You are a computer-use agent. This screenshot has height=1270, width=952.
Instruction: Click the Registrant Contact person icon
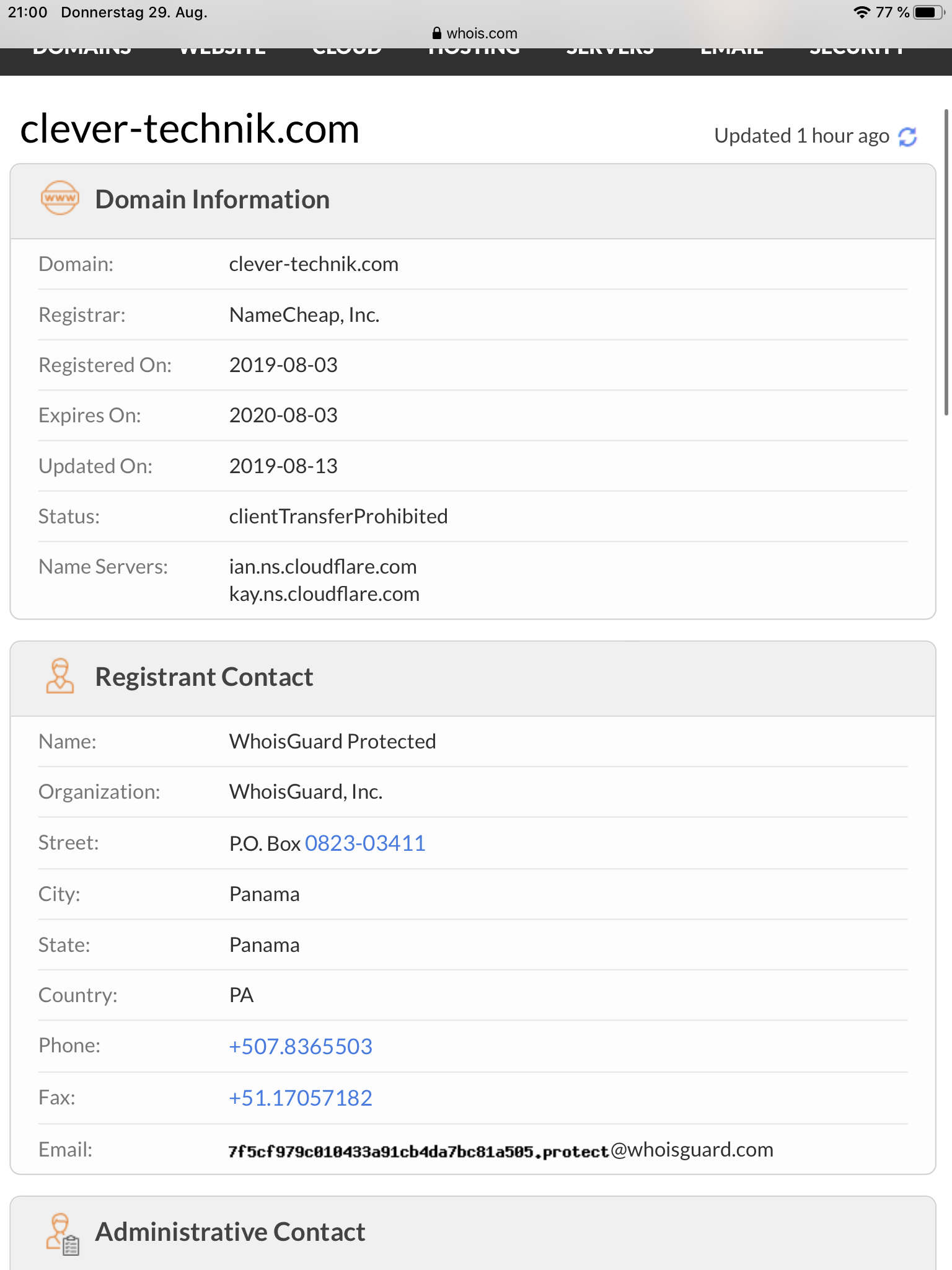(x=59, y=676)
